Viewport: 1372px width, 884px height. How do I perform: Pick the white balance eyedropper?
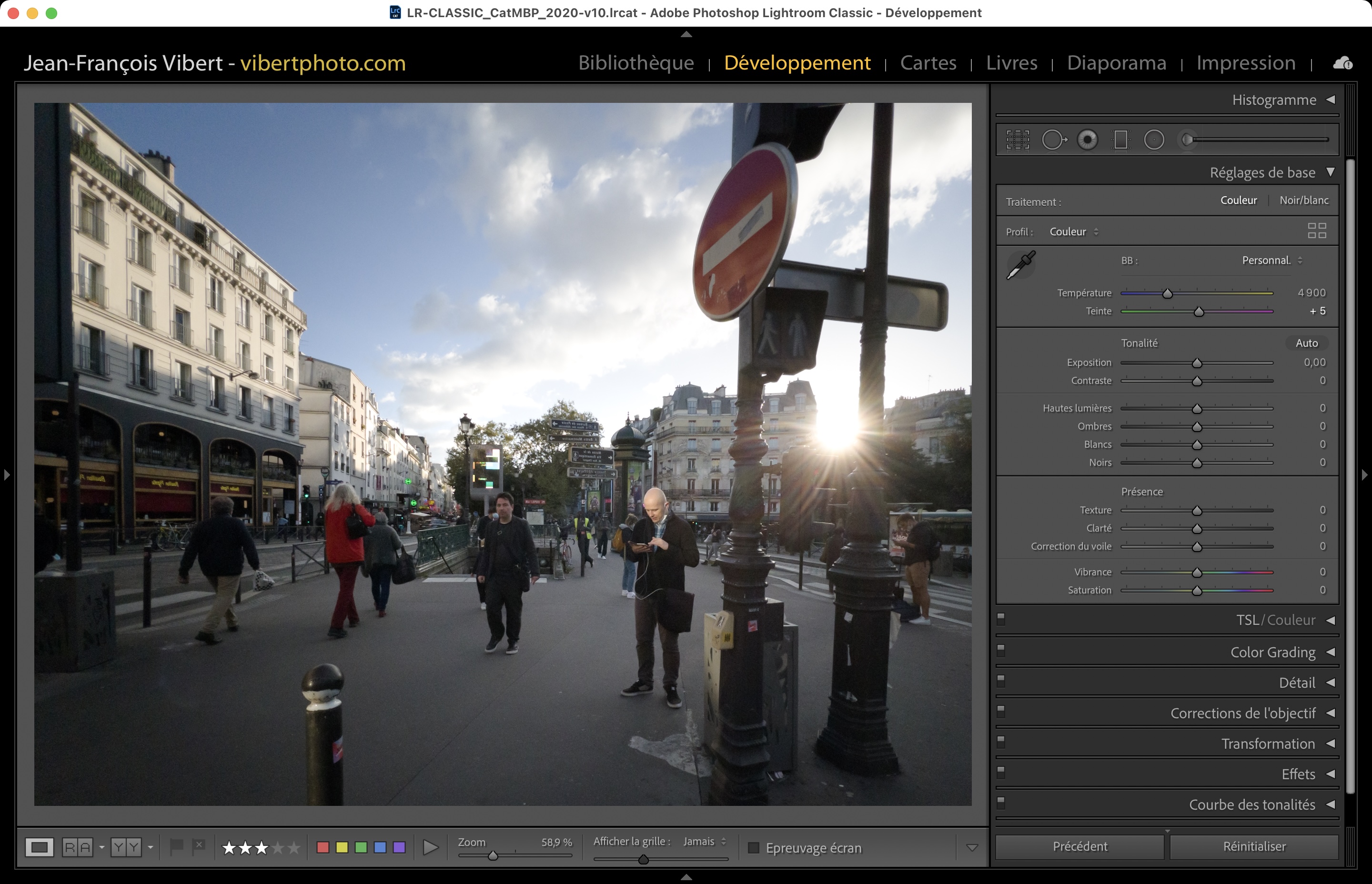(1021, 265)
